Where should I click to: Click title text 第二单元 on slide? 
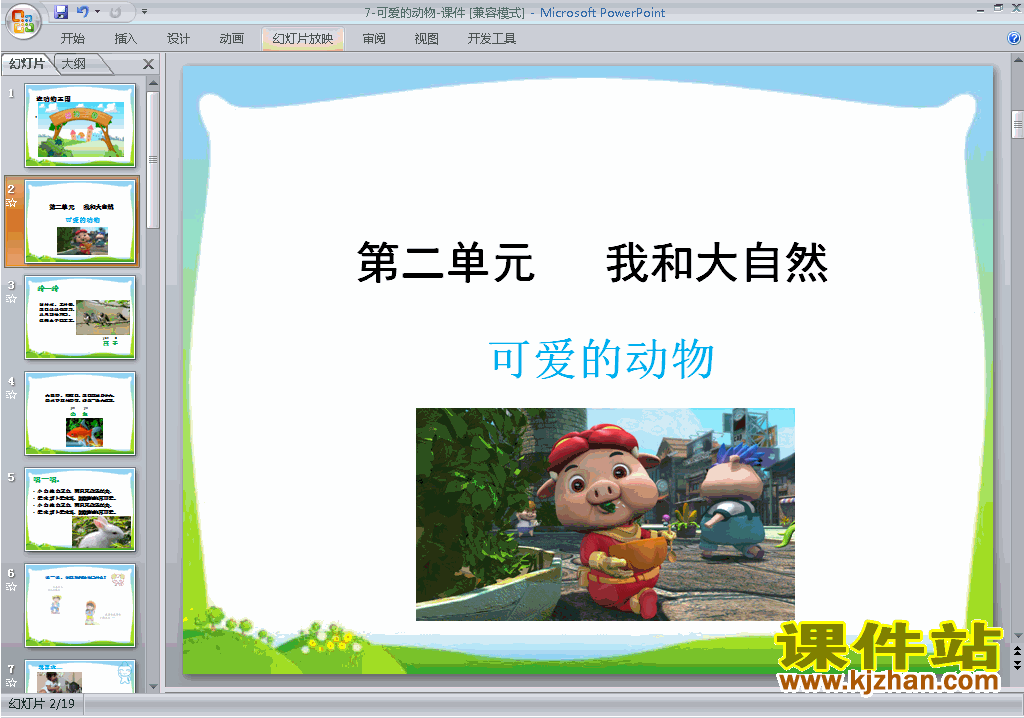coord(446,263)
